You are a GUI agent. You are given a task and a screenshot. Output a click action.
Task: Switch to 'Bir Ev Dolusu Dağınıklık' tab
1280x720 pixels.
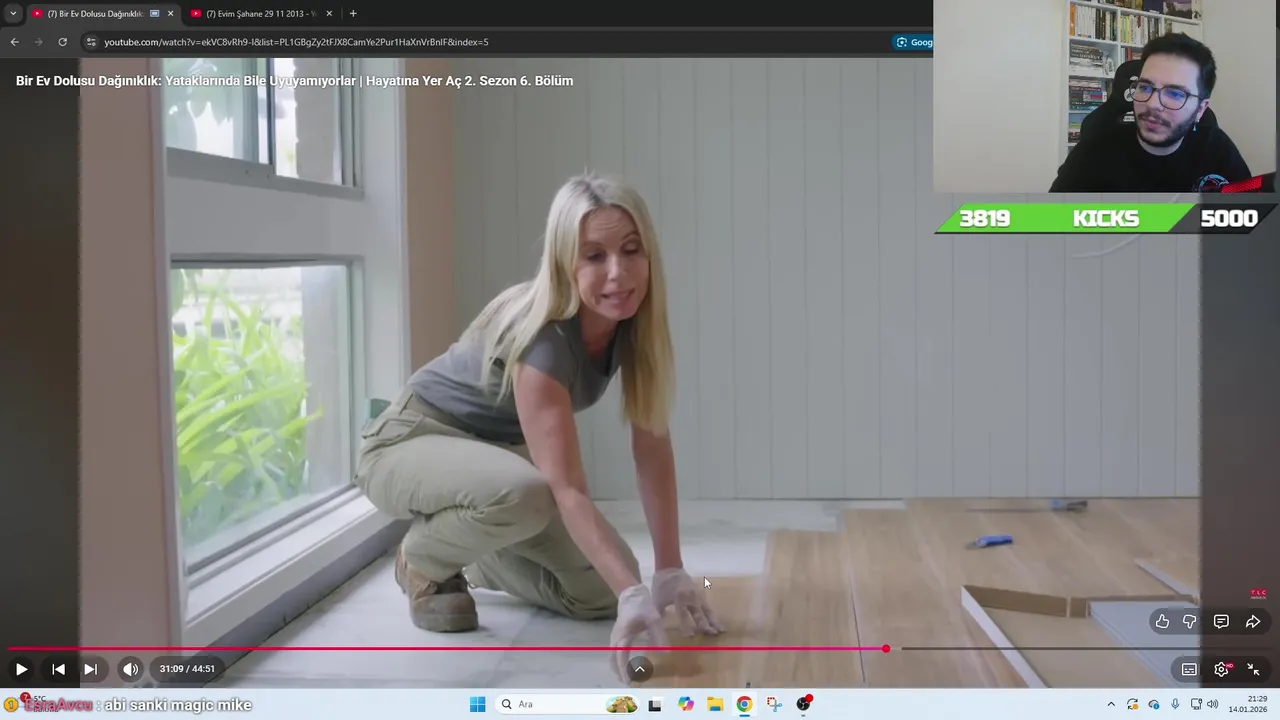95,14
